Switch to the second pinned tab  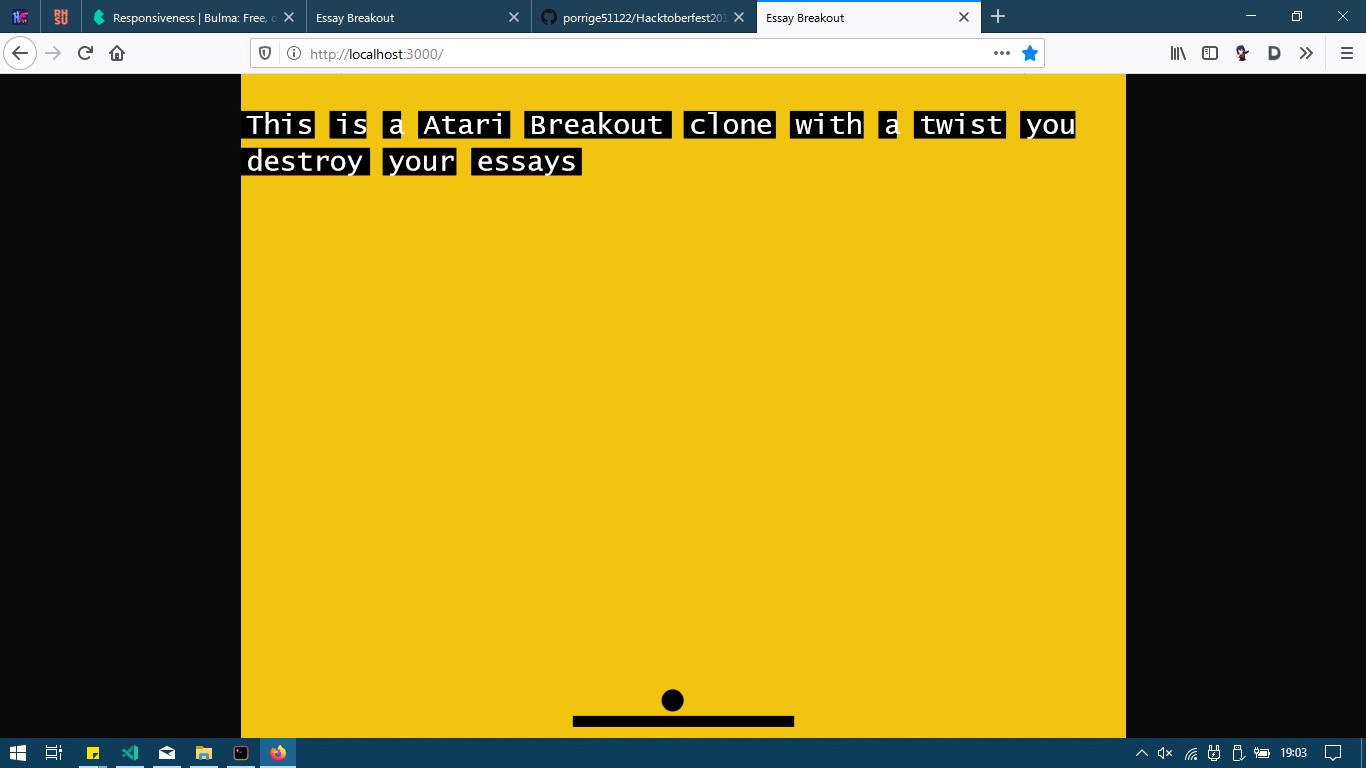[61, 17]
